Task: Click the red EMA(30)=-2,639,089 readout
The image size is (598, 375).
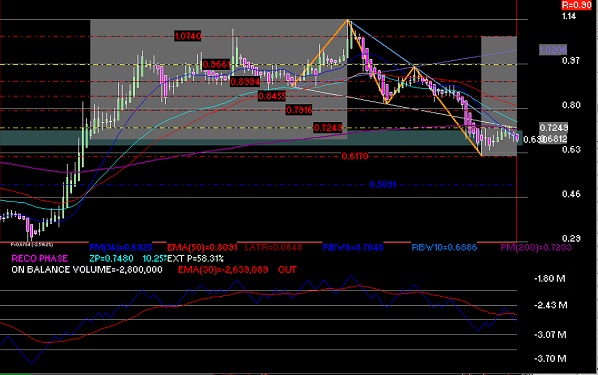Action: point(223,270)
